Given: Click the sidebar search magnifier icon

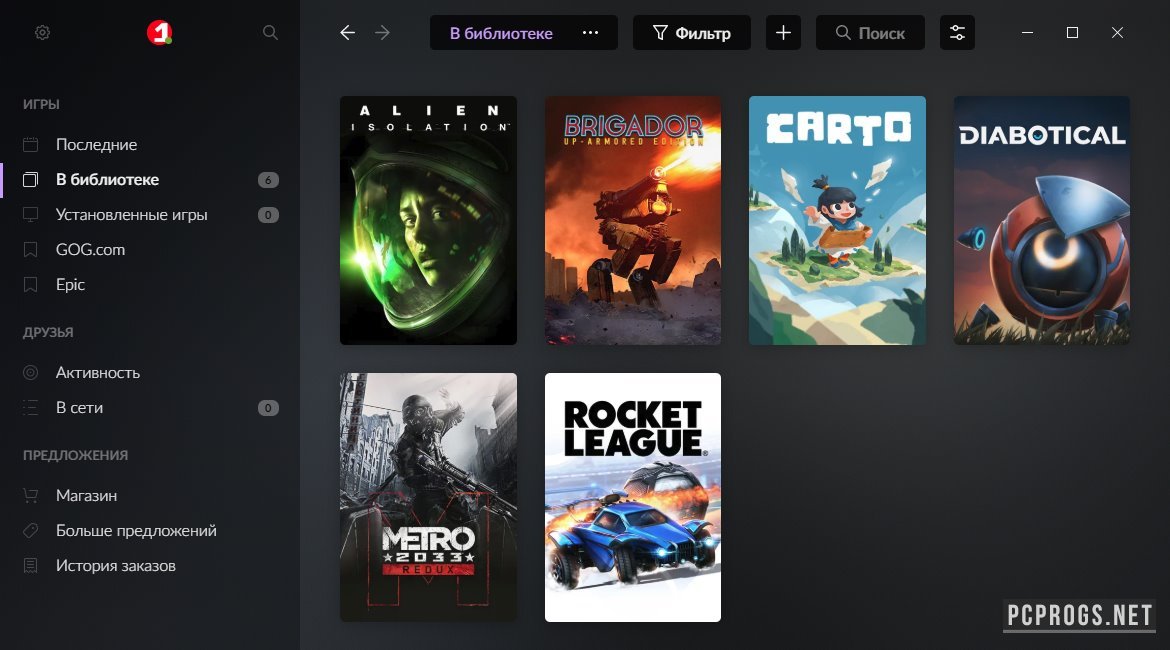Looking at the screenshot, I should [x=270, y=33].
